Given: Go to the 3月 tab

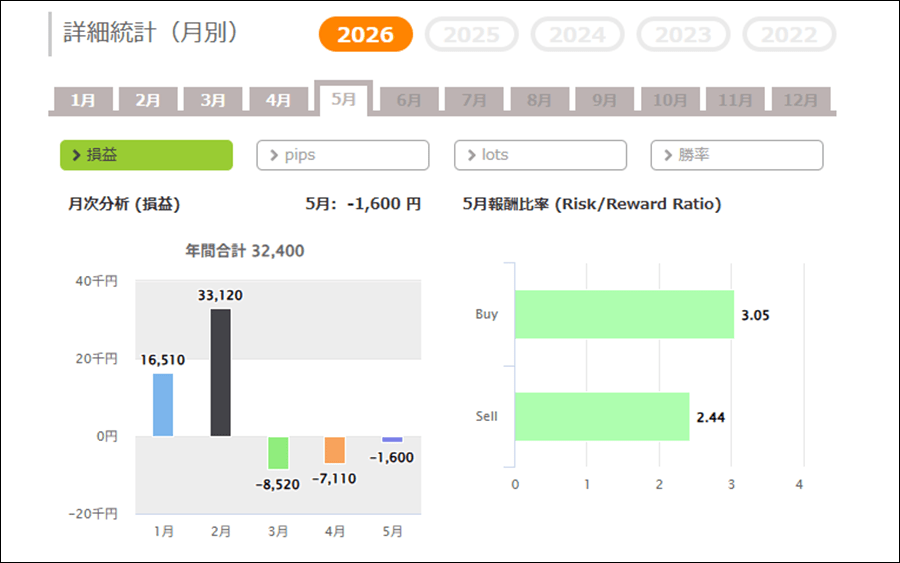Looking at the screenshot, I should [213, 100].
